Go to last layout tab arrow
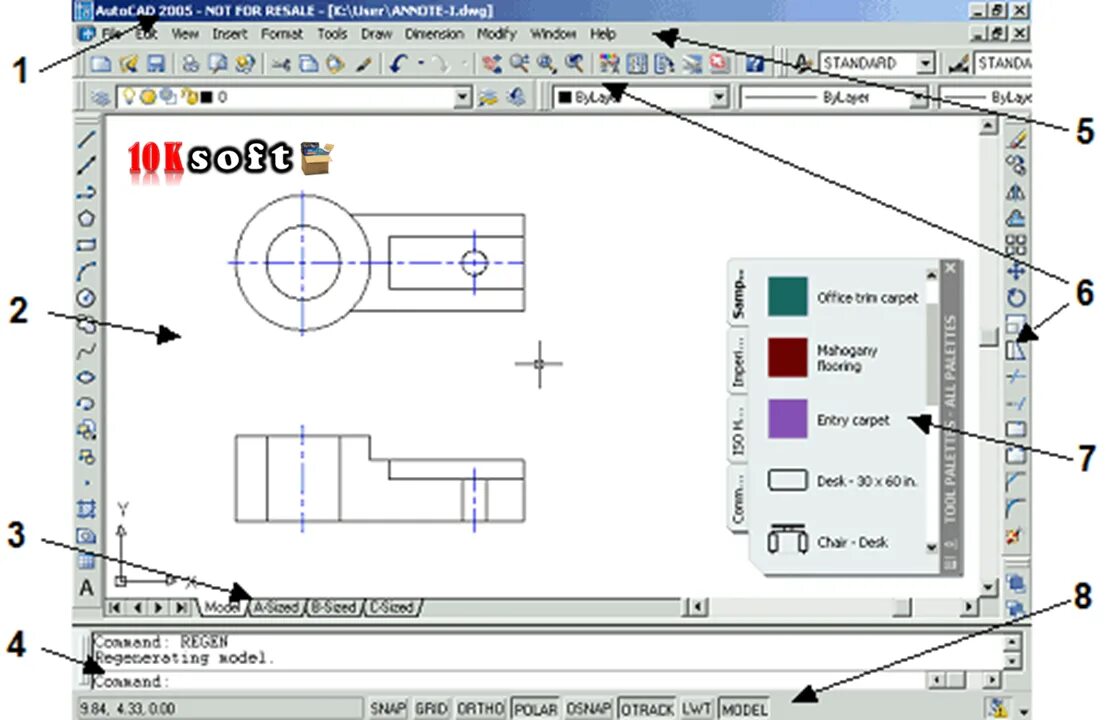The width and height of the screenshot is (1106, 720). point(181,607)
